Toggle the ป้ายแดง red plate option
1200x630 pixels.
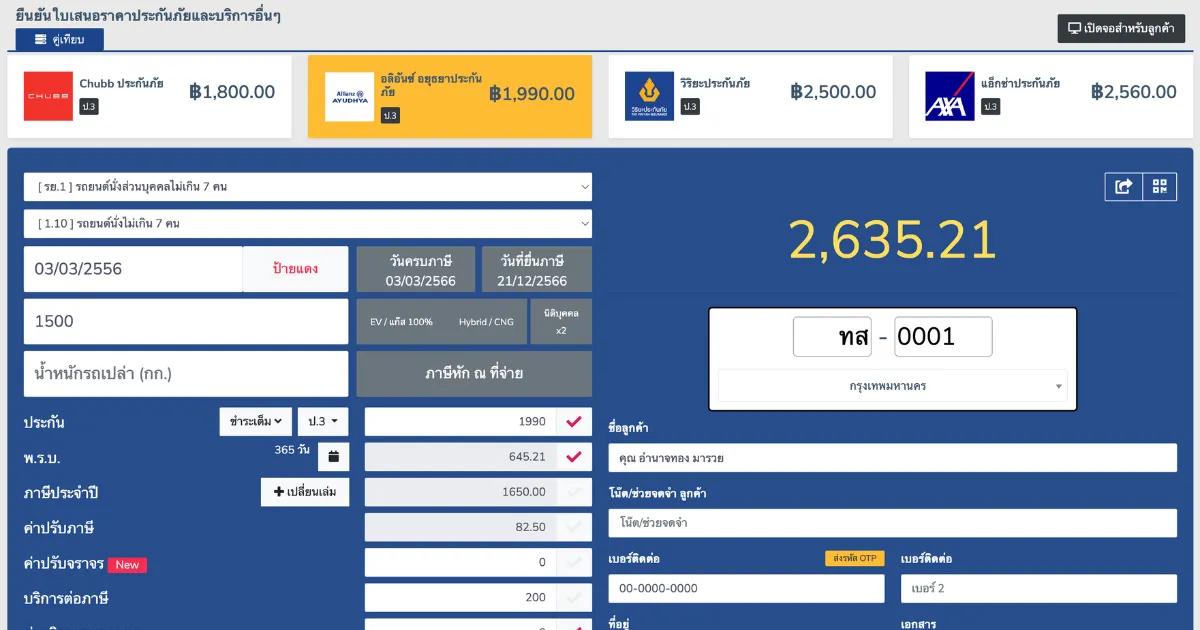coord(295,269)
